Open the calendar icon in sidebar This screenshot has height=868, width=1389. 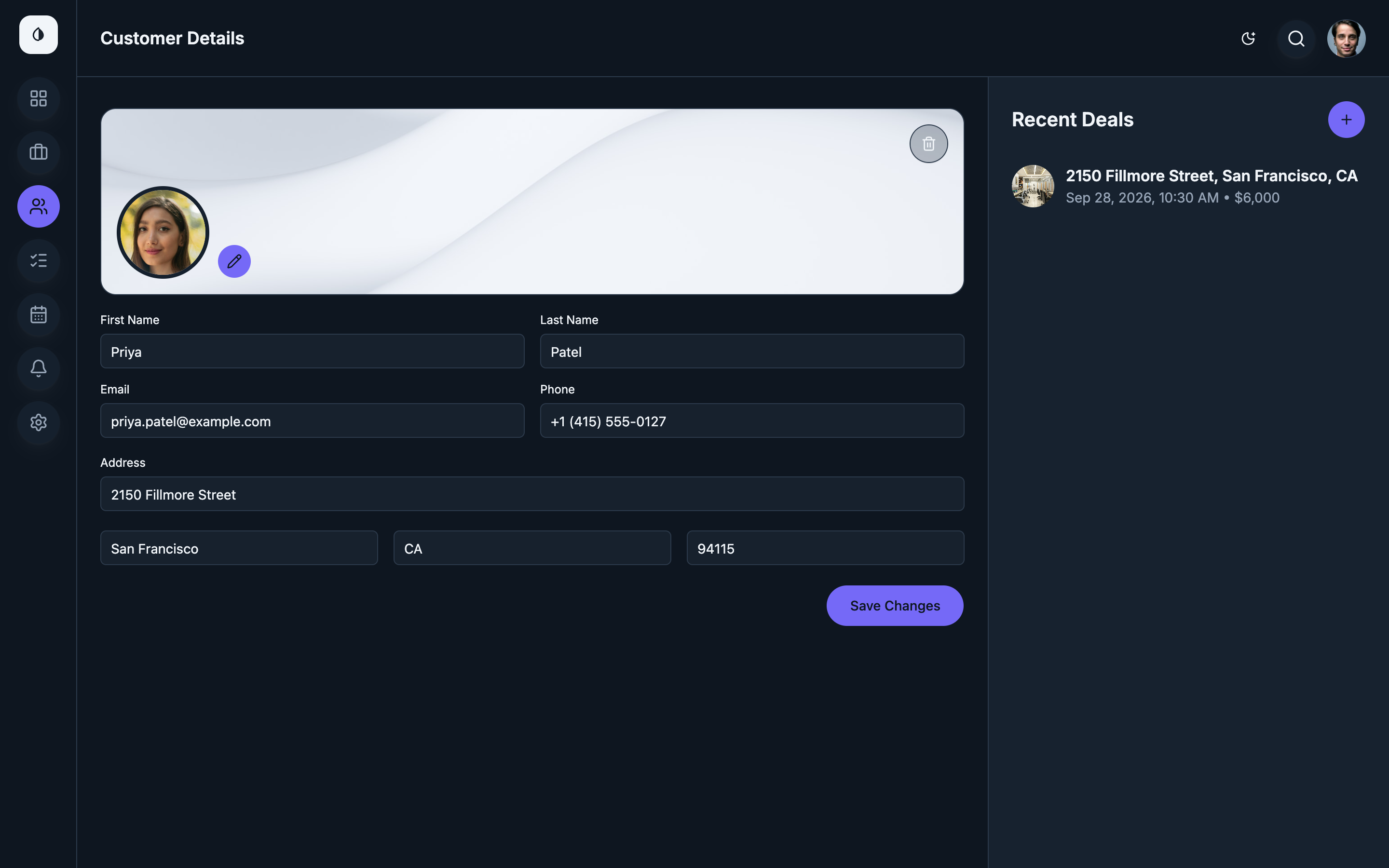pyautogui.click(x=39, y=314)
